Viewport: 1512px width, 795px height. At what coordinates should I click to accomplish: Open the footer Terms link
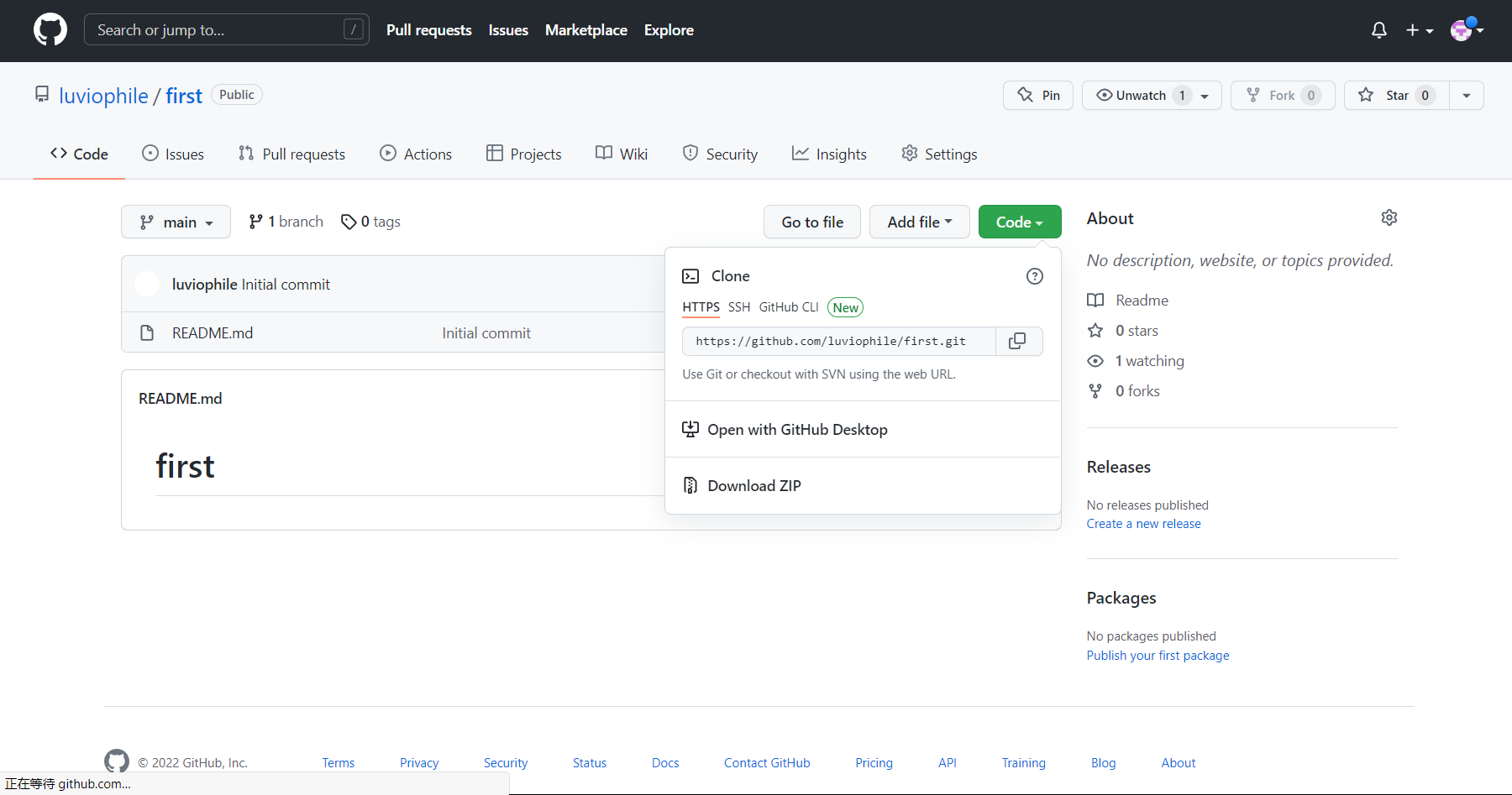pyautogui.click(x=339, y=762)
